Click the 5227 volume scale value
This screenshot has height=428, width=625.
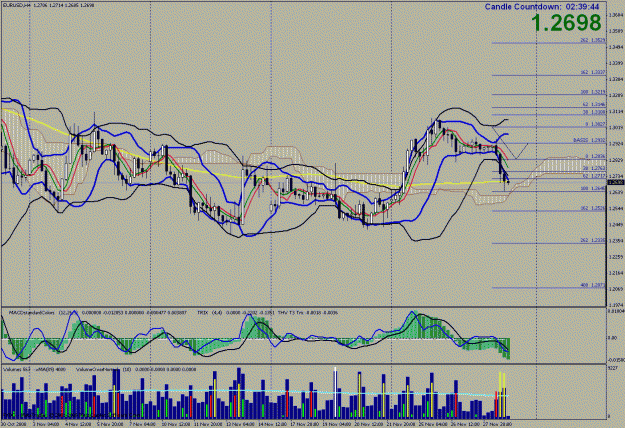coord(613,368)
